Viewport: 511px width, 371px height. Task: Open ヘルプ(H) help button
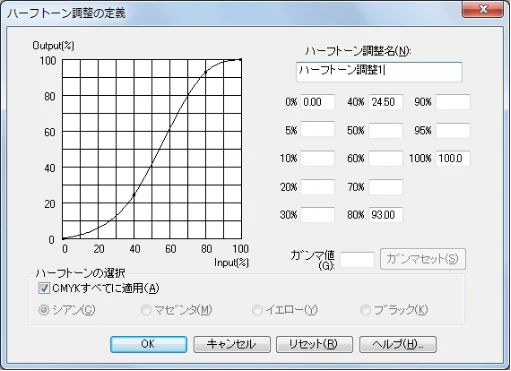(398, 344)
